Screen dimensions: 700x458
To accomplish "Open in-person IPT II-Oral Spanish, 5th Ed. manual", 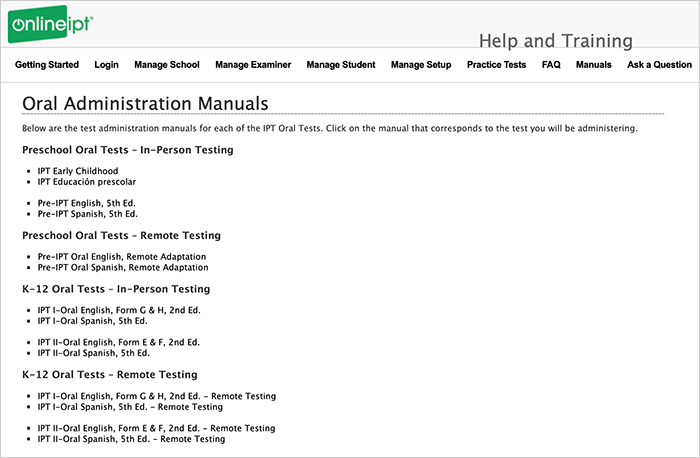I will click(x=94, y=353).
